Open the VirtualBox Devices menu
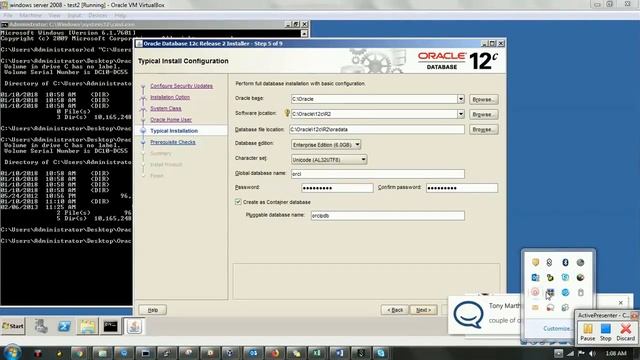The width and height of the screenshot is (640, 360). click(x=98, y=15)
